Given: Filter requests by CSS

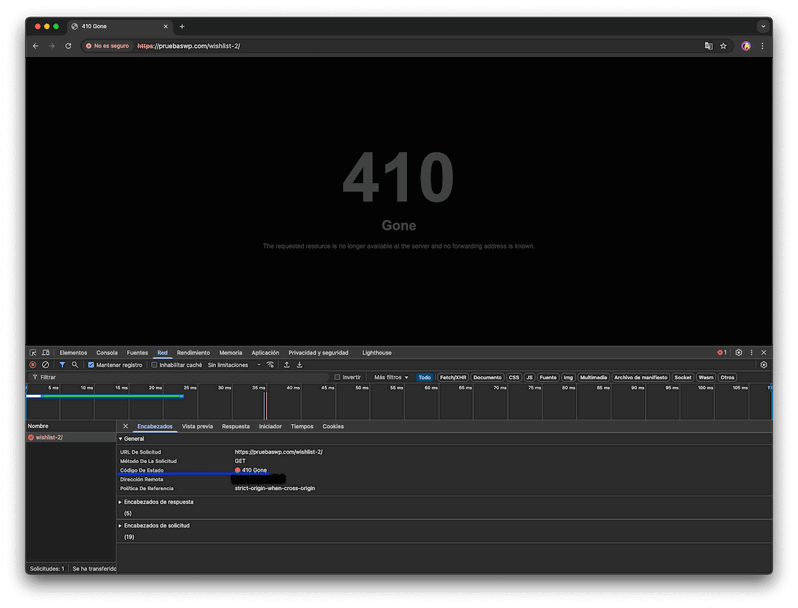Looking at the screenshot, I should (514, 378).
